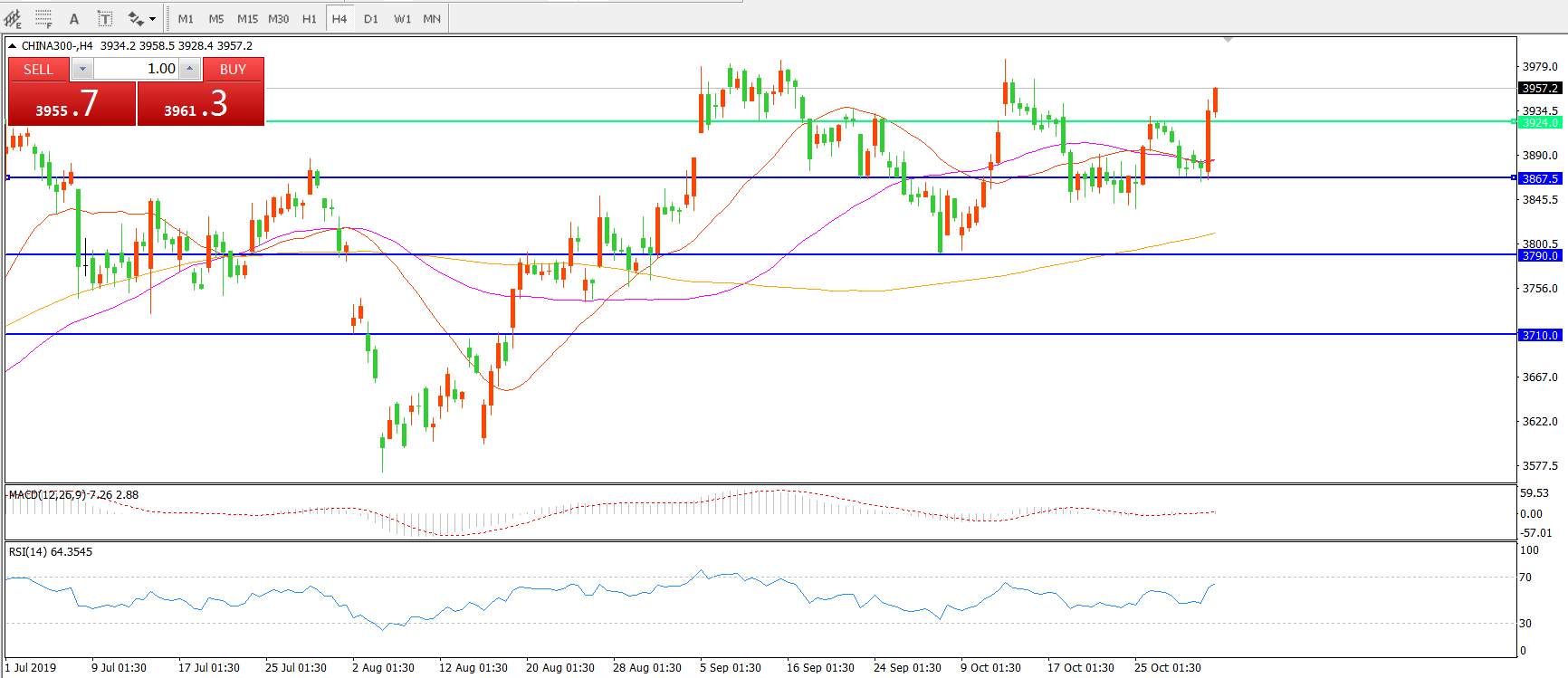Click the blue 3867.5 price level tag
This screenshot has height=678, width=1568.
[x=1539, y=178]
